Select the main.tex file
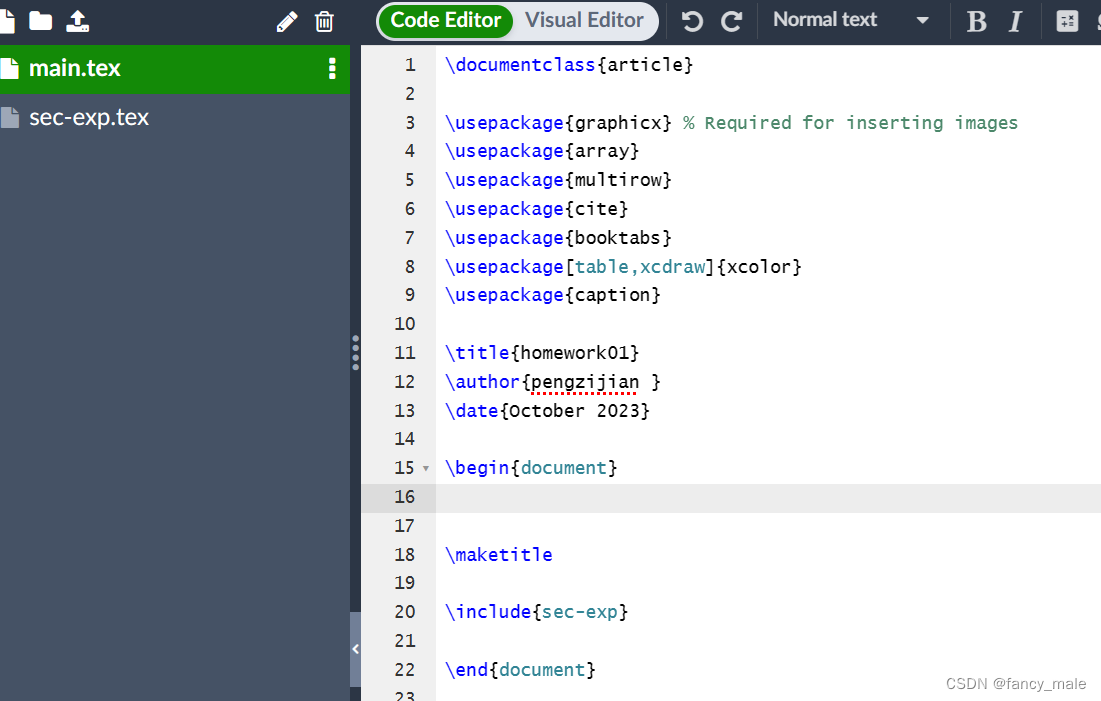 pyautogui.click(x=175, y=69)
